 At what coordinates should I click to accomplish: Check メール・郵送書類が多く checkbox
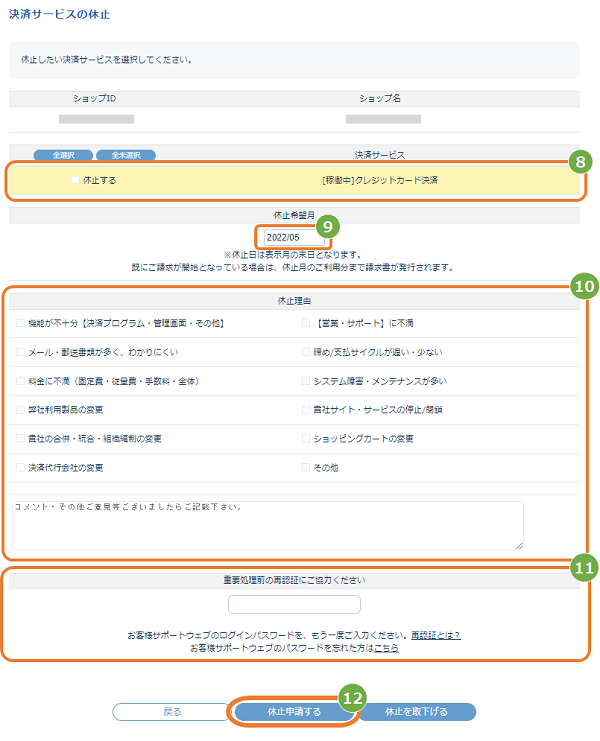[20, 352]
